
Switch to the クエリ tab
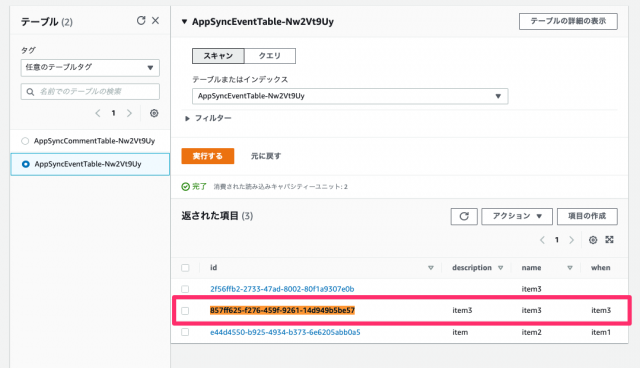(x=270, y=56)
